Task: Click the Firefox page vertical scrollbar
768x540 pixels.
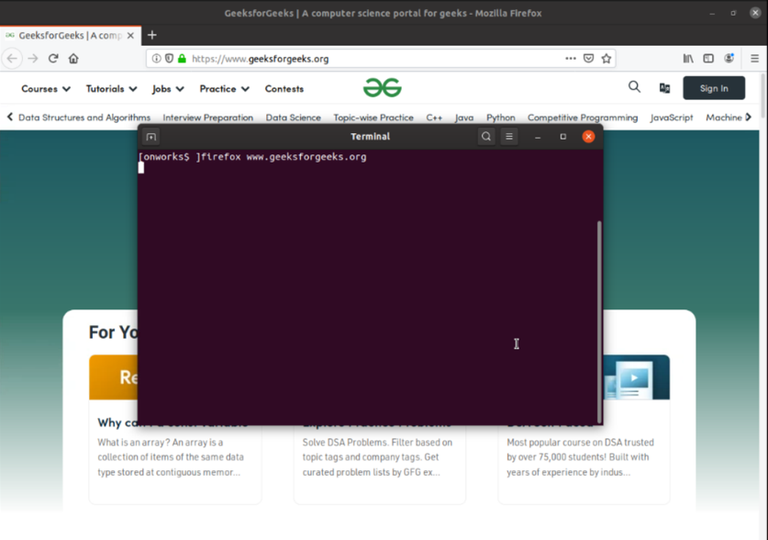Action: click(x=764, y=96)
